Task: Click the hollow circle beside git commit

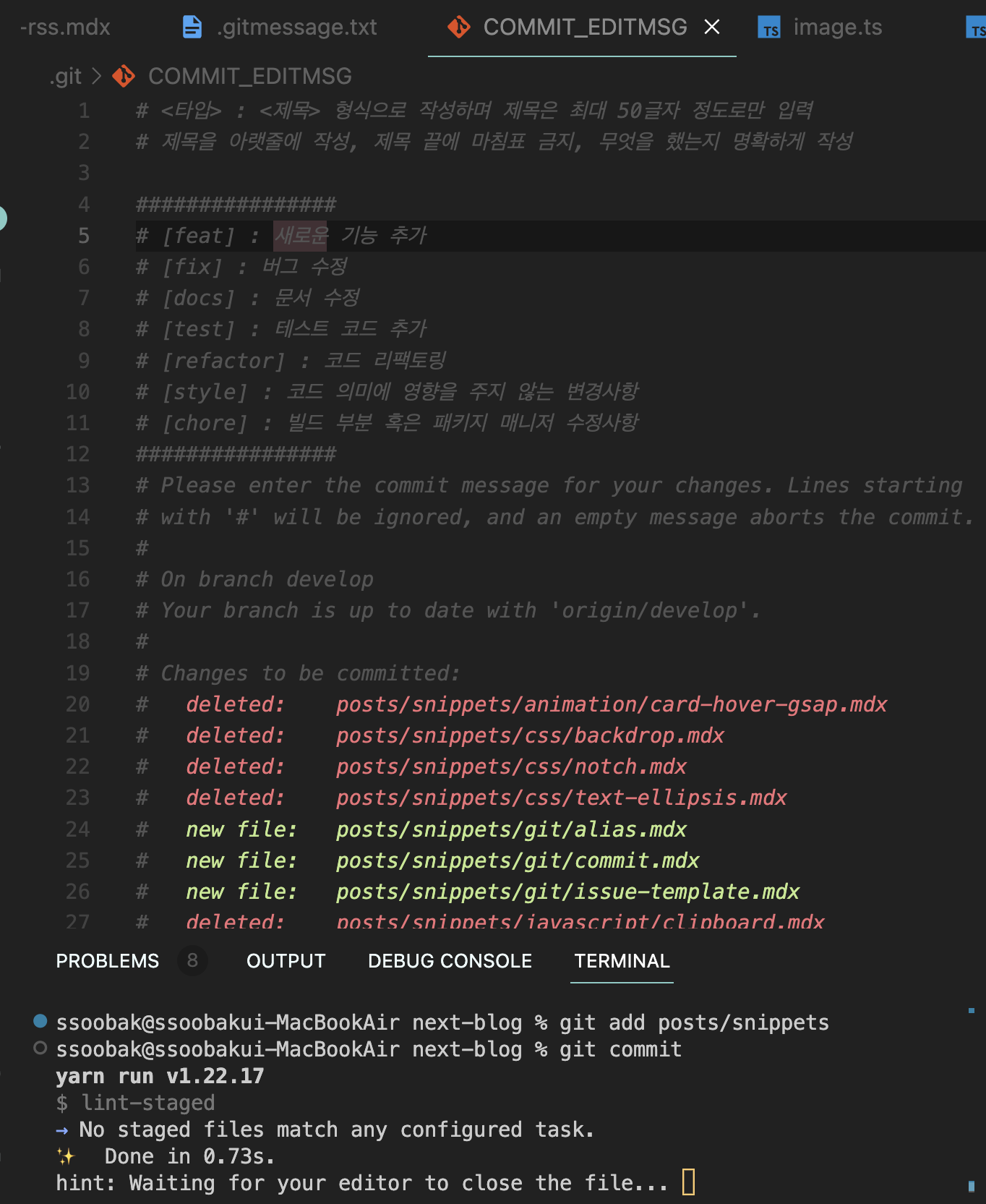Action: pyautogui.click(x=40, y=1048)
